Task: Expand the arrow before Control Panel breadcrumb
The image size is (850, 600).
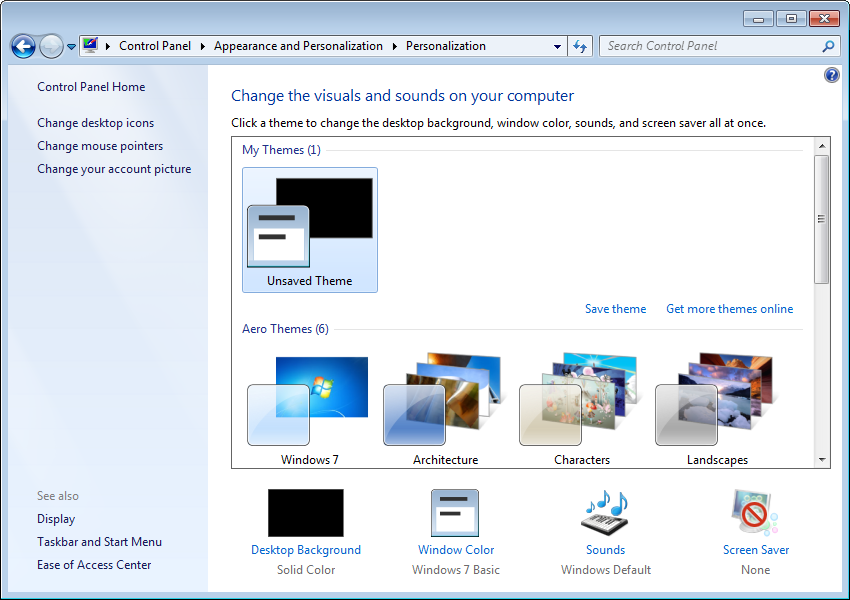Action: [108, 47]
